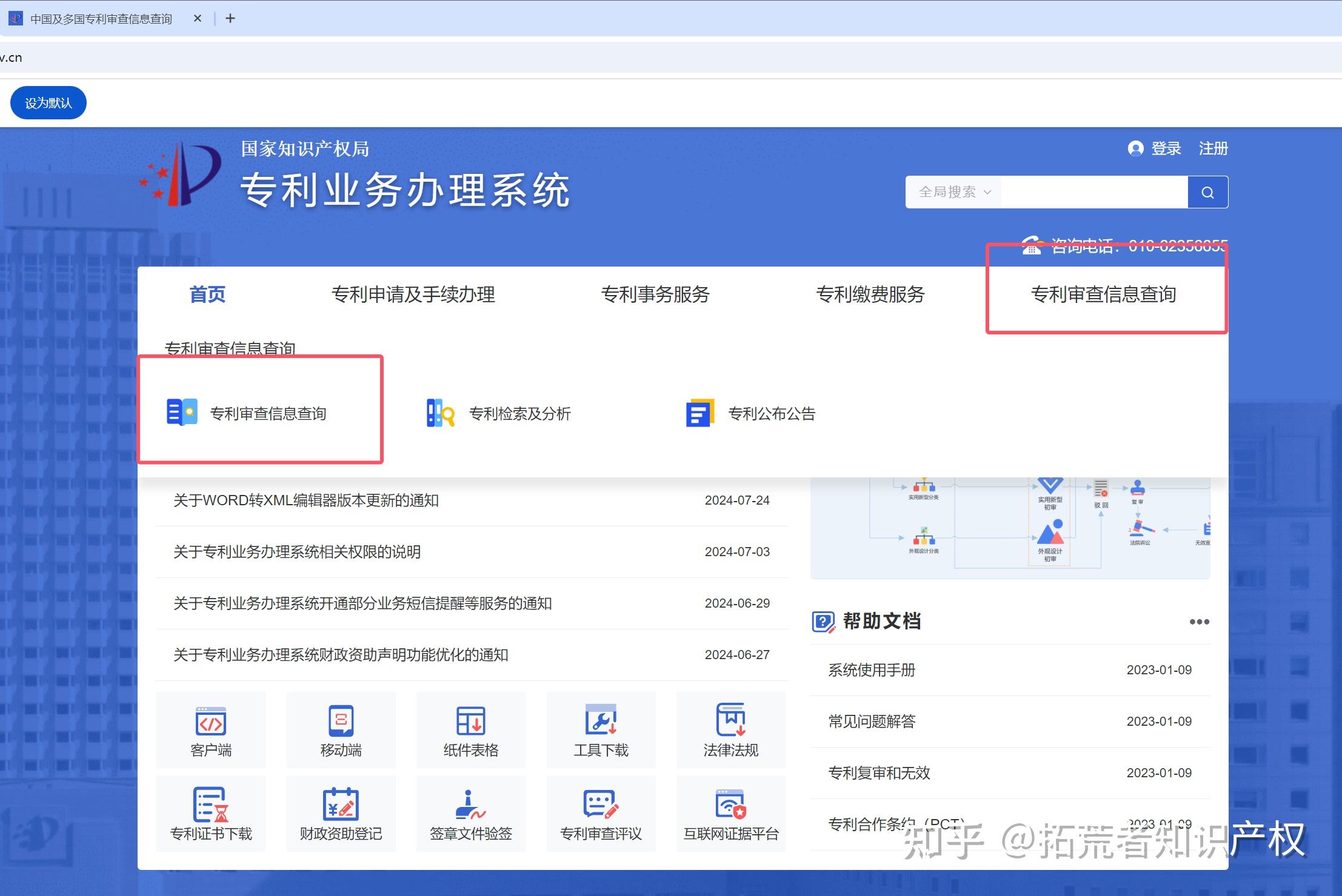Screen dimensions: 1342x896
Task: Click the global search input field
Action: coord(1094,192)
